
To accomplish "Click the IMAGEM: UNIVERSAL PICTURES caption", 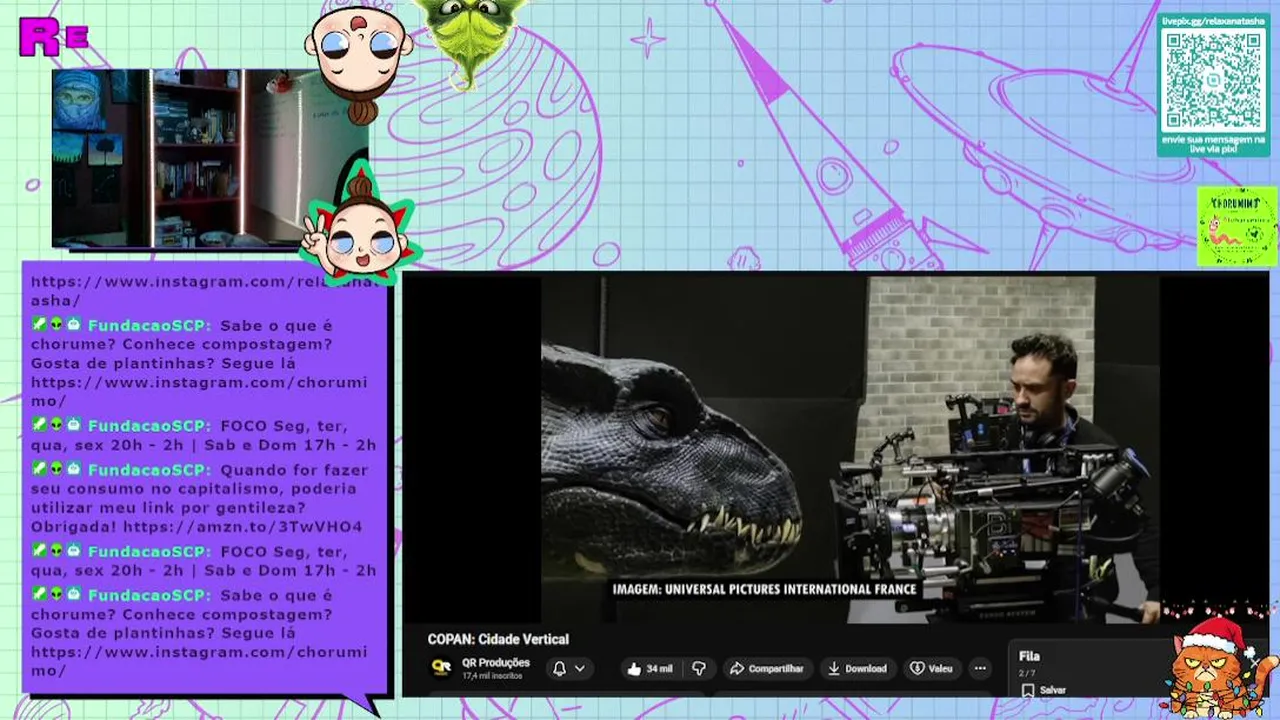I will coord(764,589).
